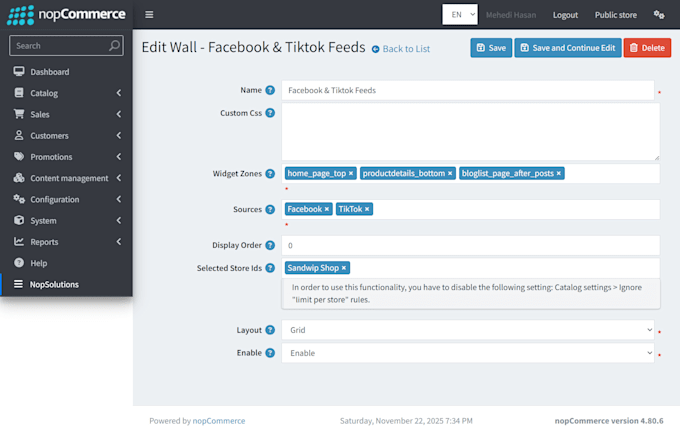
Task: Click the Display Order input
Action: click(x=471, y=246)
